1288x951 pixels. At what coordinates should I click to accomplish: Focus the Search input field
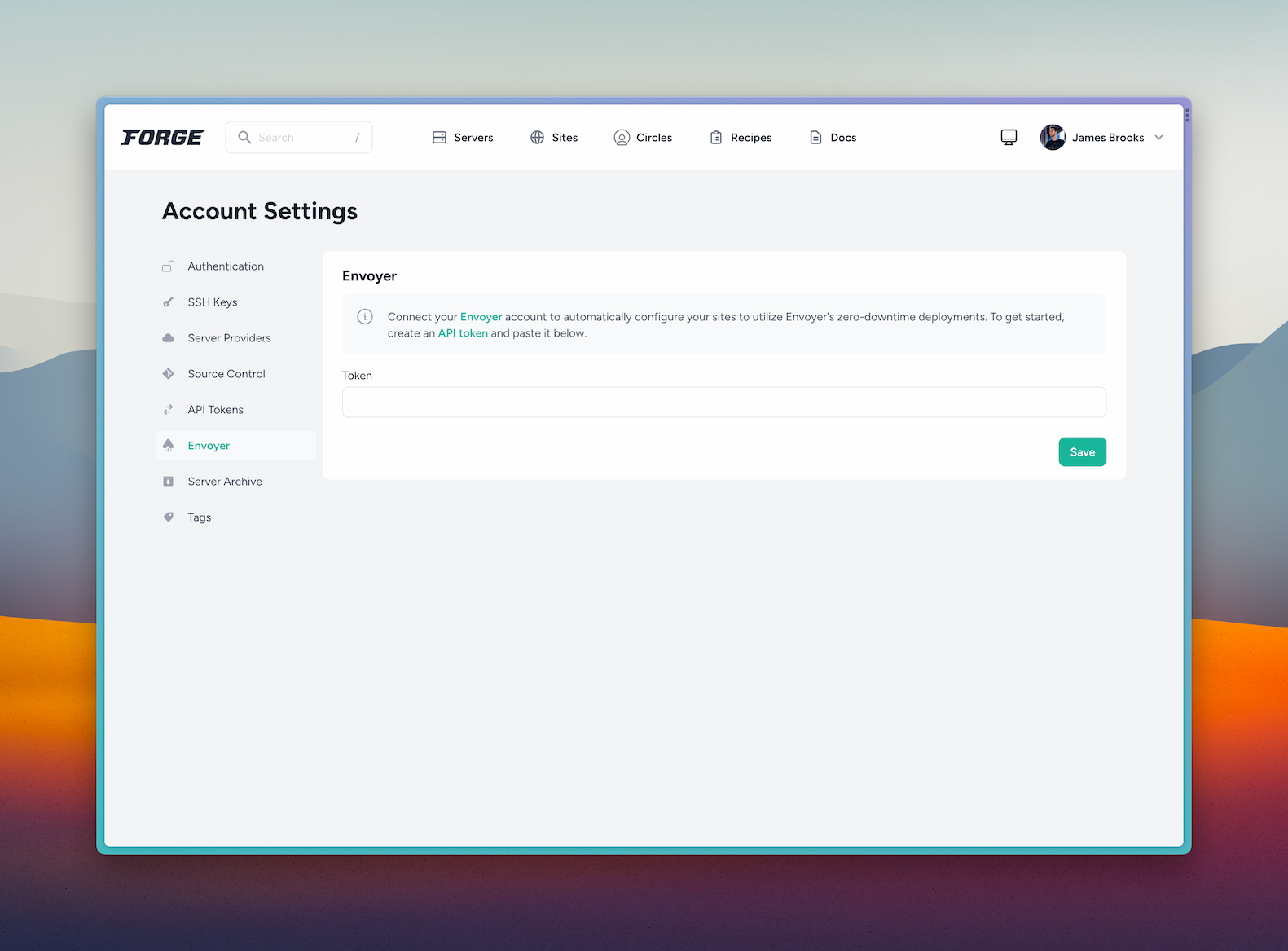point(299,137)
